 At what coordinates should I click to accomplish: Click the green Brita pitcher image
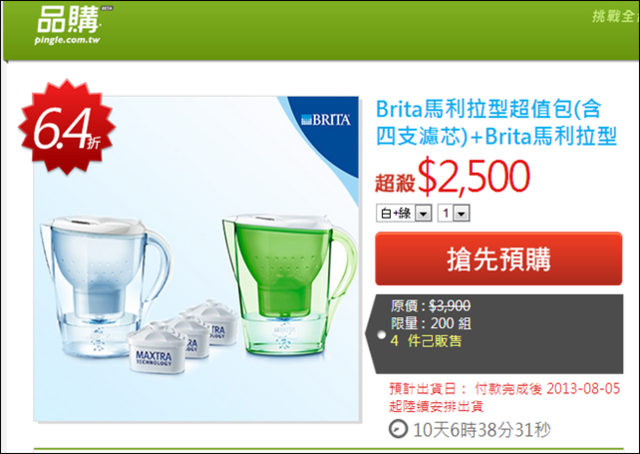(x=289, y=284)
